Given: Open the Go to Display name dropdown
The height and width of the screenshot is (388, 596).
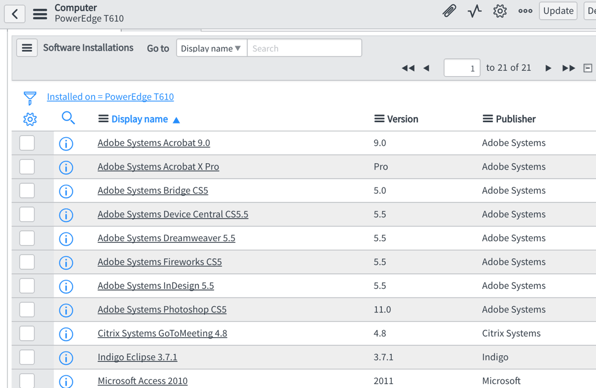Looking at the screenshot, I should coord(211,48).
